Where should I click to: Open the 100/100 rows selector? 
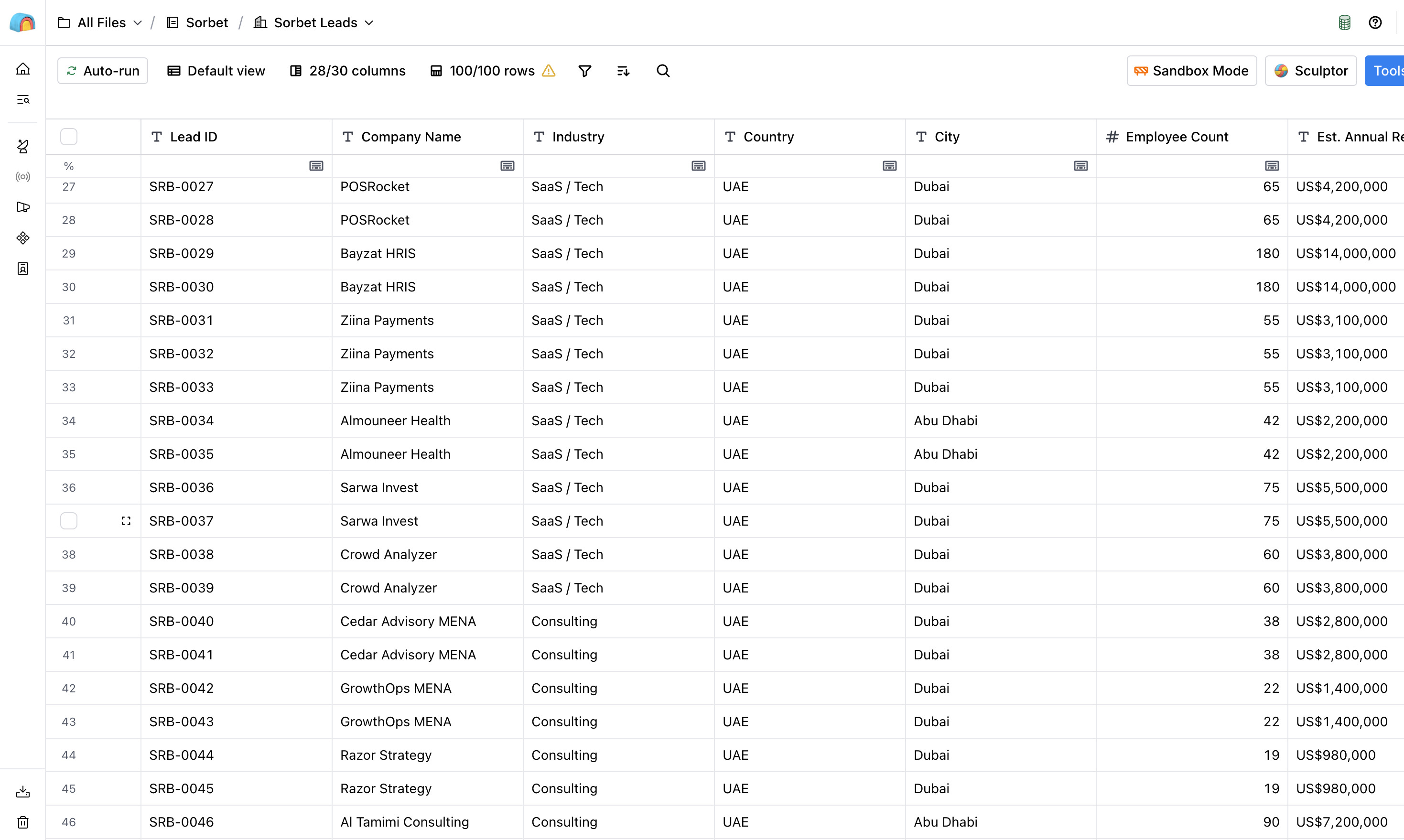pos(483,71)
